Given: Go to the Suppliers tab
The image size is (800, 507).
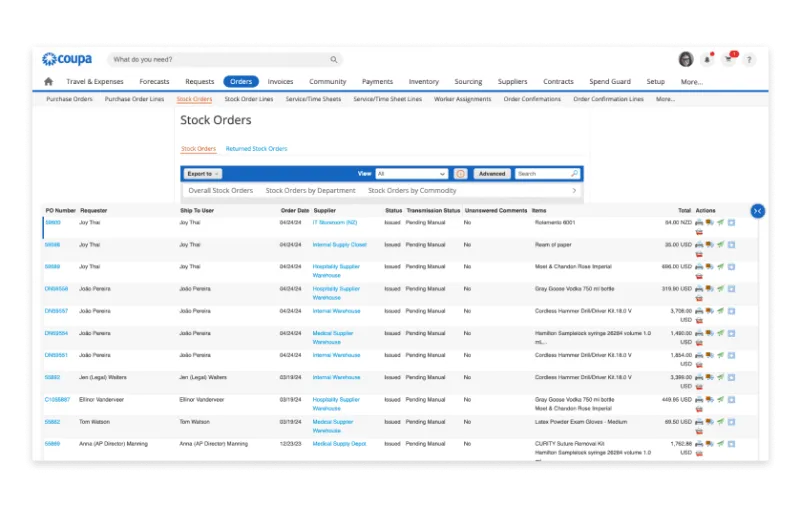Looking at the screenshot, I should [512, 82].
